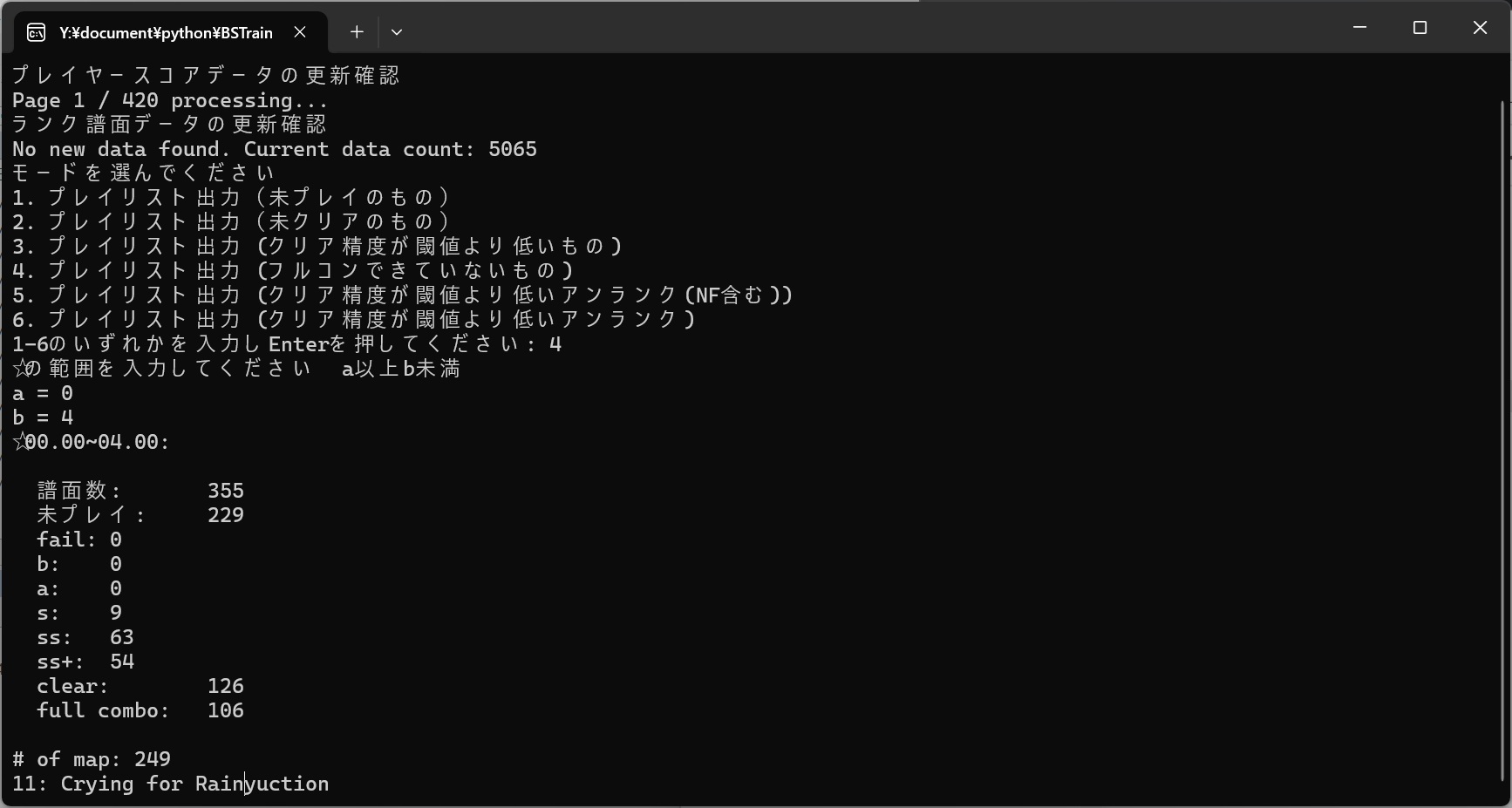Place cursor at '11: Crying for Rain' line
This screenshot has height=808, width=1512.
coord(171,784)
